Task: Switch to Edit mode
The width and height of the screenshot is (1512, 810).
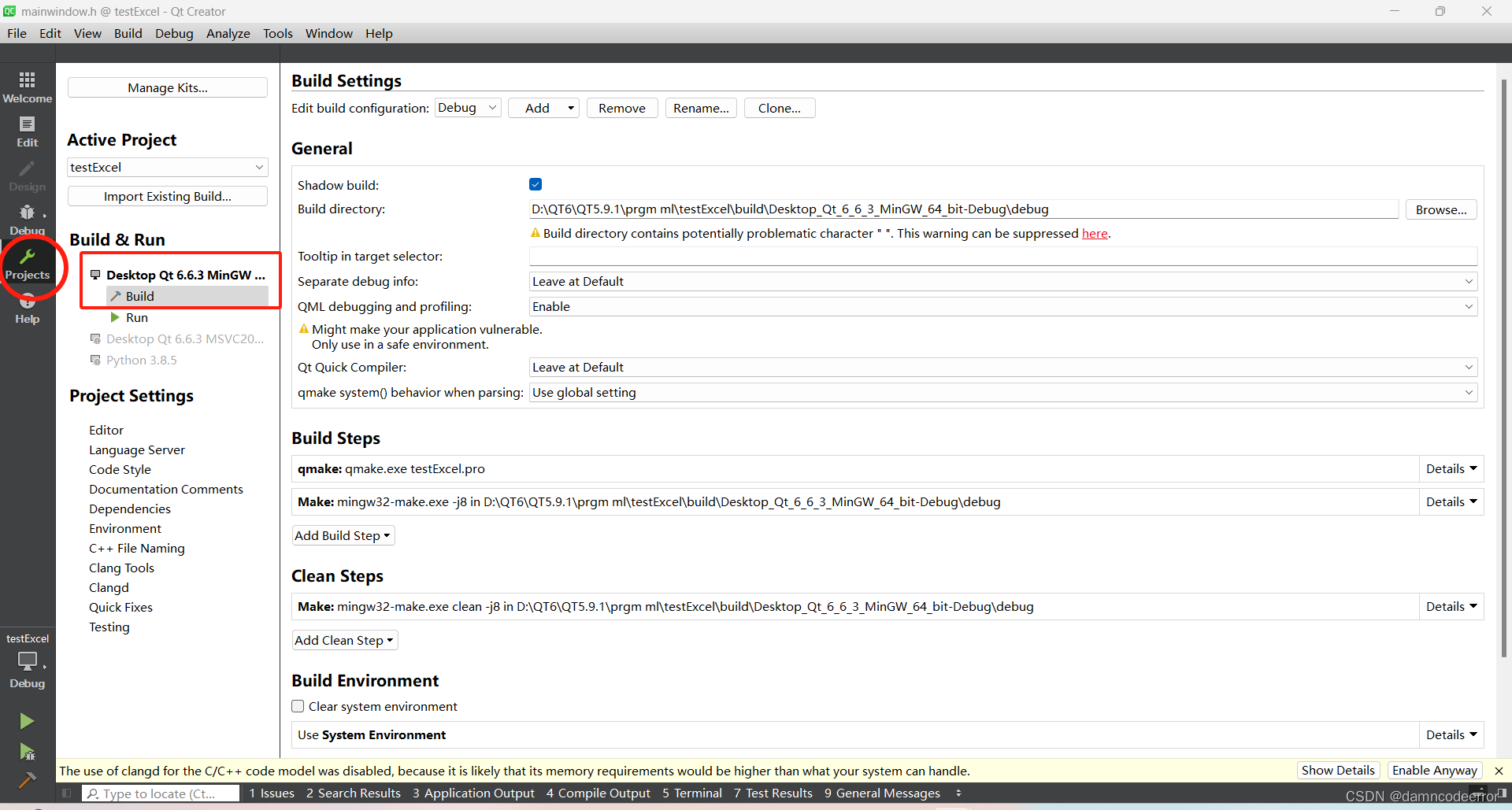Action: click(x=27, y=131)
